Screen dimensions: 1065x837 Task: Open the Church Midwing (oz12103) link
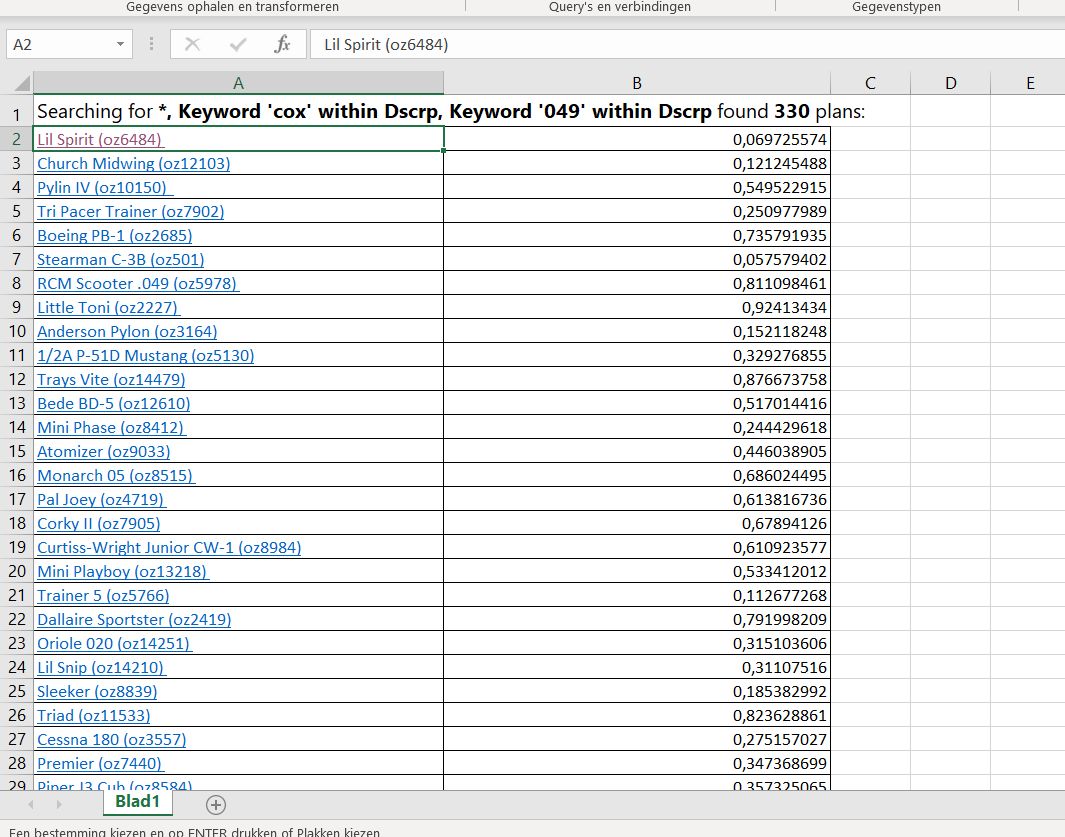coord(133,164)
